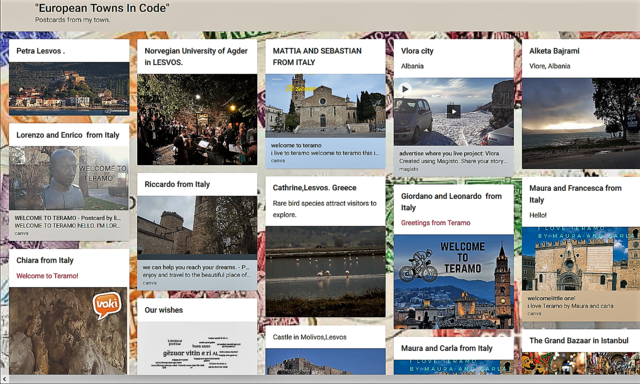Open the Petra Lesvos postcard image
Image resolution: width=640 pixels, height=384 pixels.
(x=69, y=89)
